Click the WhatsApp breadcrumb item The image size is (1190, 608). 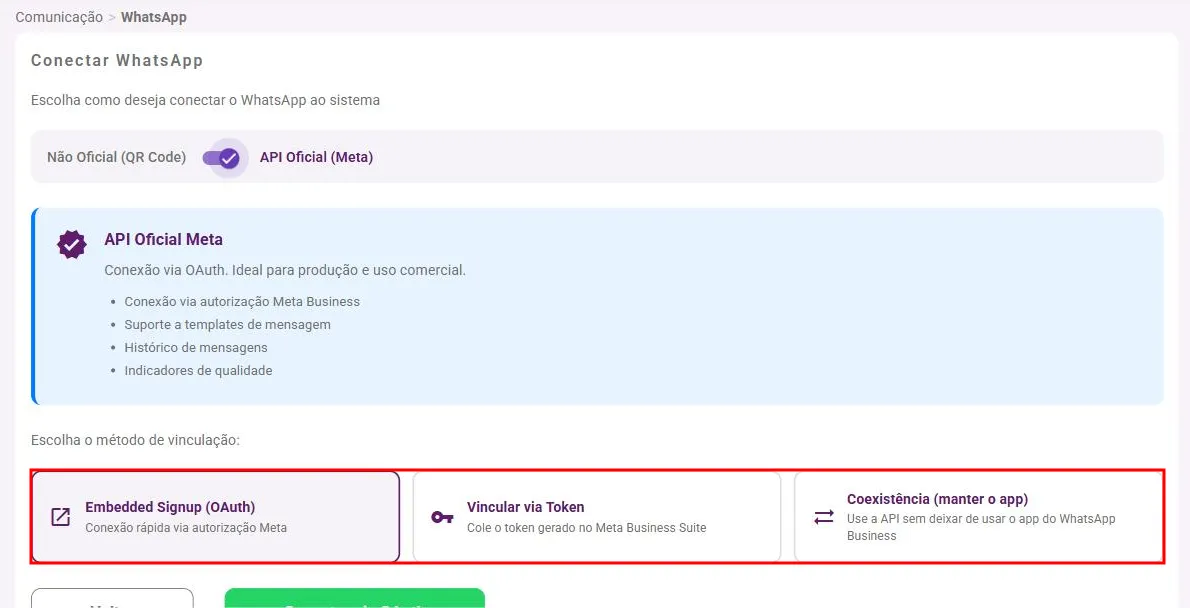point(154,17)
